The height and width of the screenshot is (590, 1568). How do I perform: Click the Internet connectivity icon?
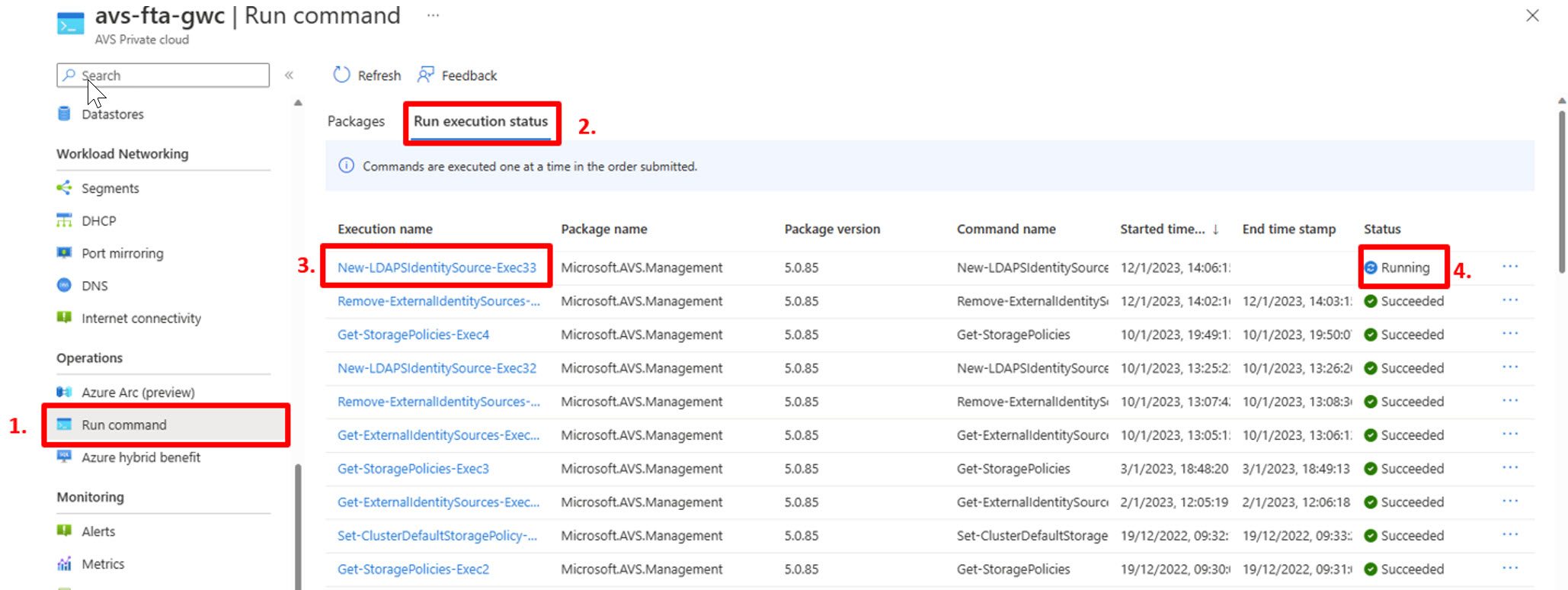64,317
